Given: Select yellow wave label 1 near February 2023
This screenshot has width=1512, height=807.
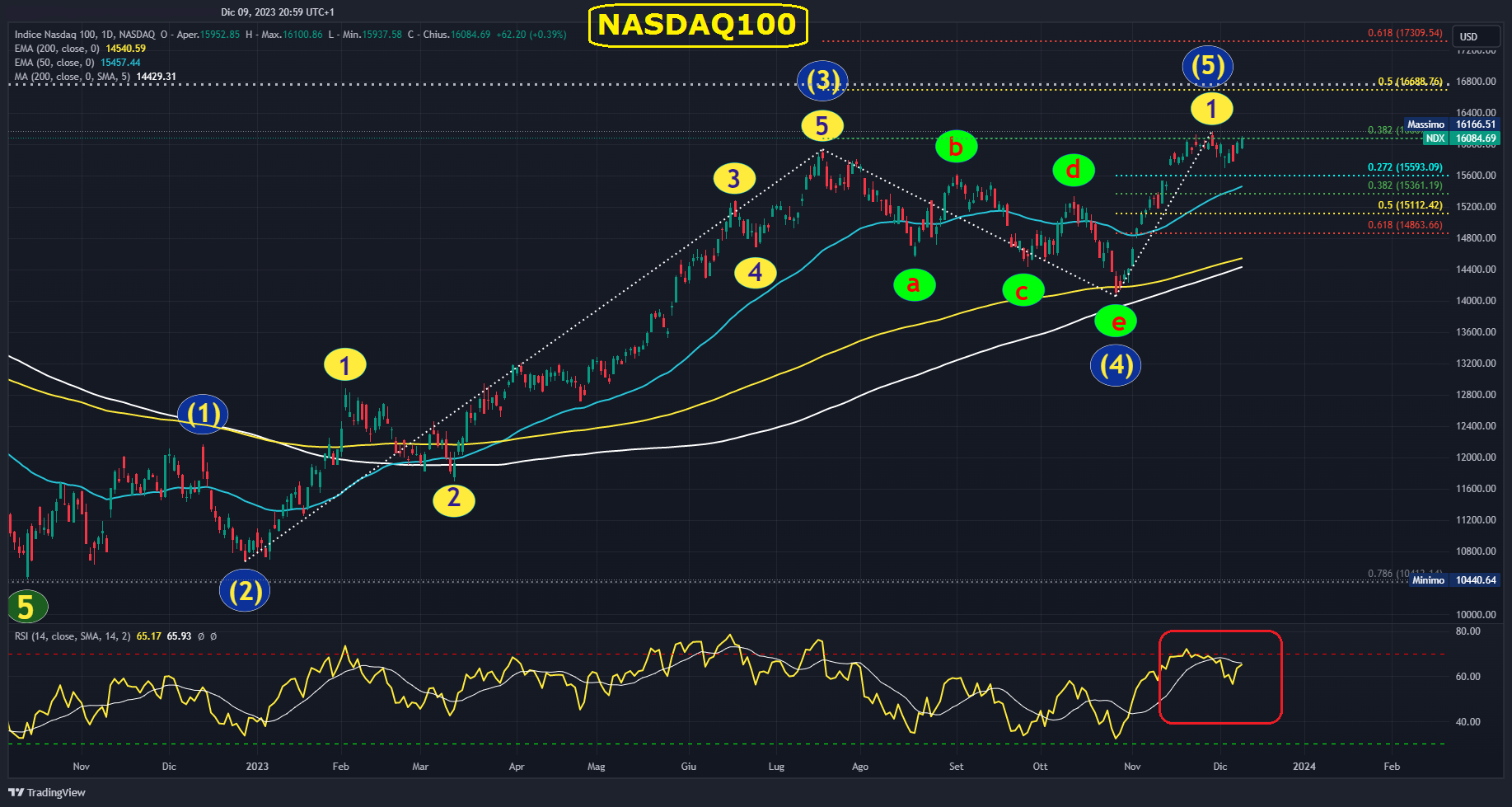Looking at the screenshot, I should pos(345,365).
